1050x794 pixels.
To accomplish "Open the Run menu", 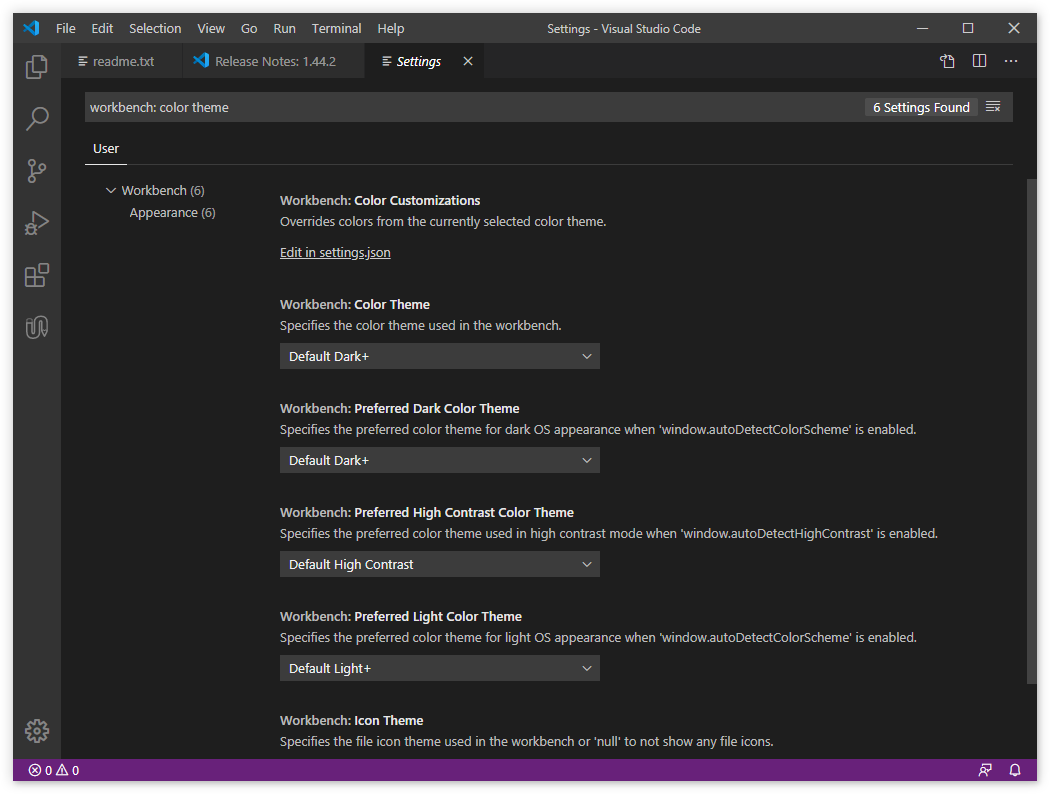I will [285, 28].
